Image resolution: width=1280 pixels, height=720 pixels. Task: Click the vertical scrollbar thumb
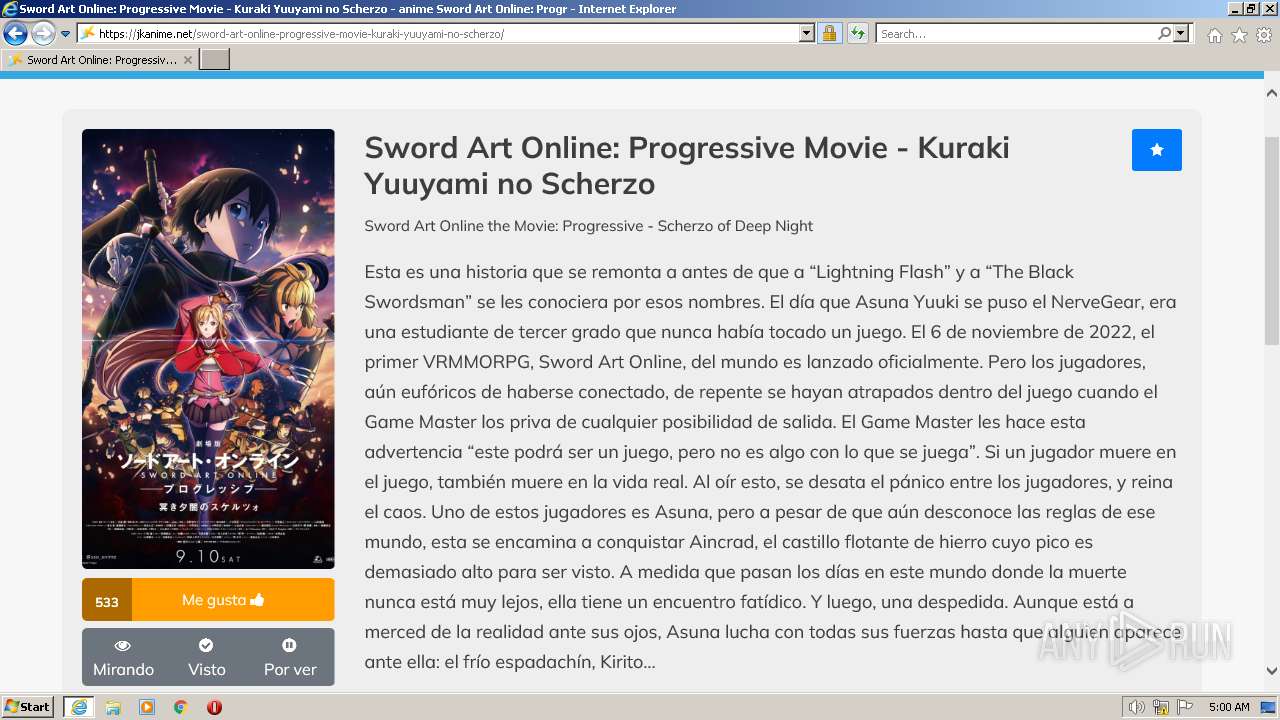1272,240
